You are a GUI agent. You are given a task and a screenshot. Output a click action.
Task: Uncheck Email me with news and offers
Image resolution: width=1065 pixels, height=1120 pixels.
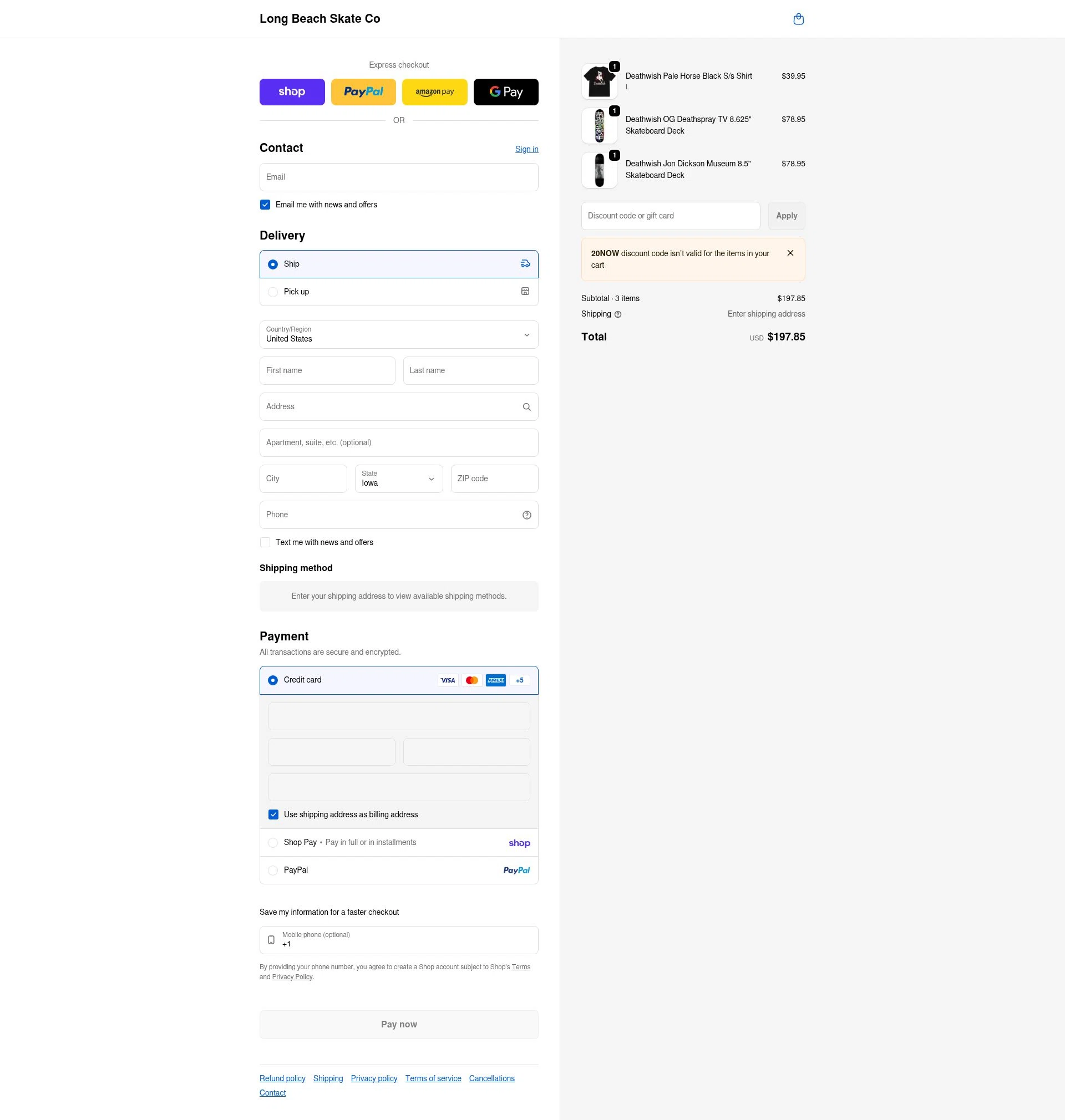265,204
